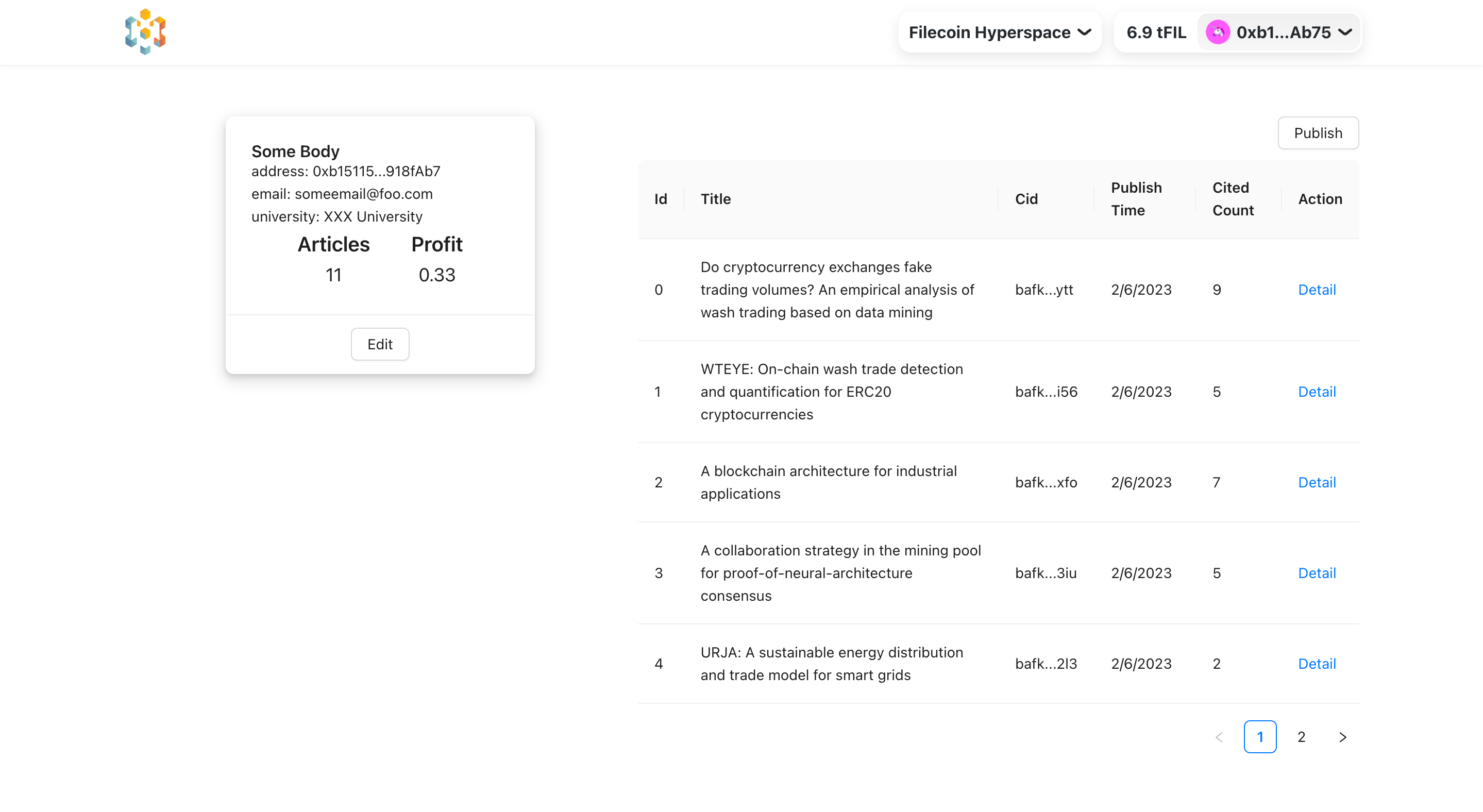Click 'A collaboration strategy in the mining pool' title
This screenshot has width=1483, height=812.
pyautogui.click(x=841, y=572)
